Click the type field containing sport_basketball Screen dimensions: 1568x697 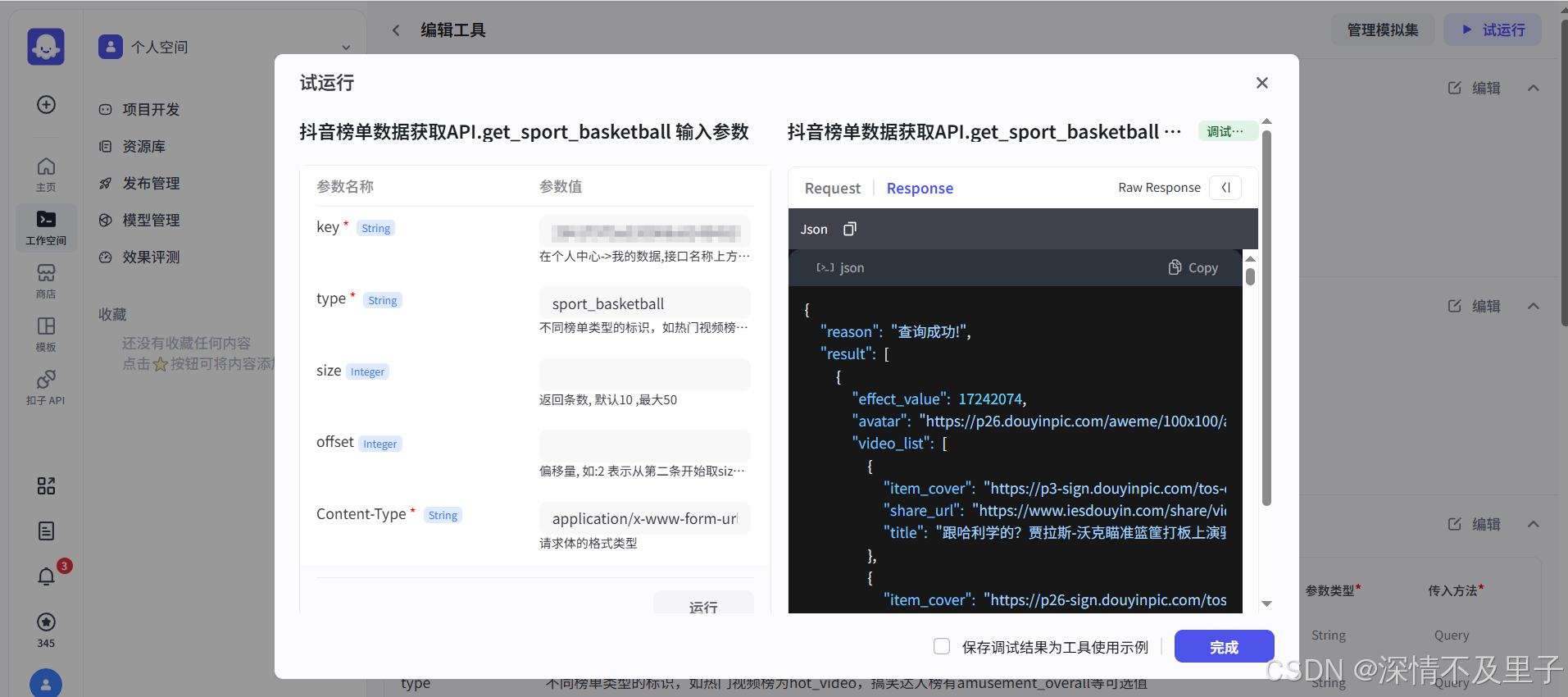click(644, 303)
